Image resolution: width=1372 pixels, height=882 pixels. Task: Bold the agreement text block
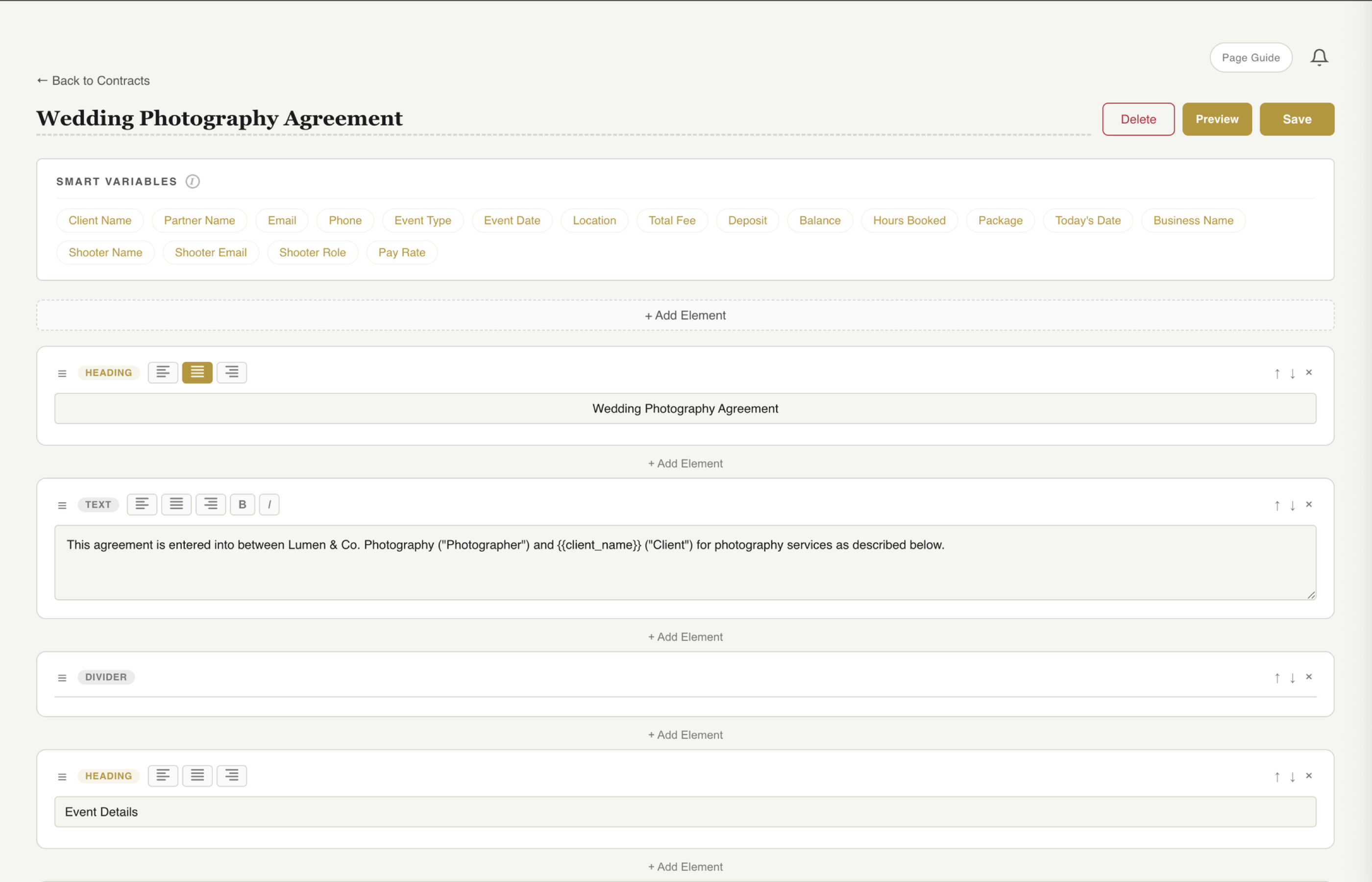pyautogui.click(x=242, y=504)
